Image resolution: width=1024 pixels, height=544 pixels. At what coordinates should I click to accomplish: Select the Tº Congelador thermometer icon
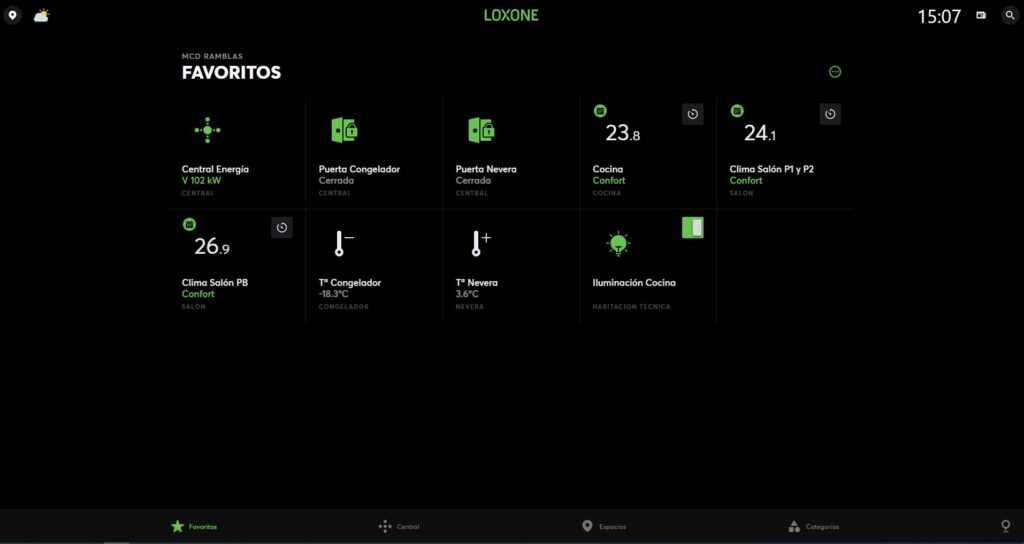coord(343,243)
